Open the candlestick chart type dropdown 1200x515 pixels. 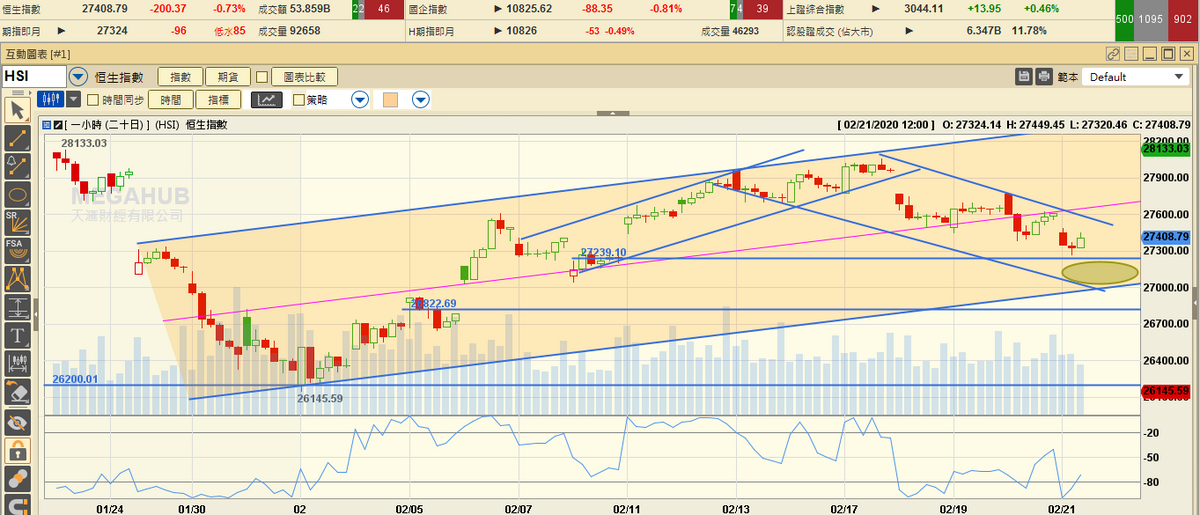coord(73,100)
